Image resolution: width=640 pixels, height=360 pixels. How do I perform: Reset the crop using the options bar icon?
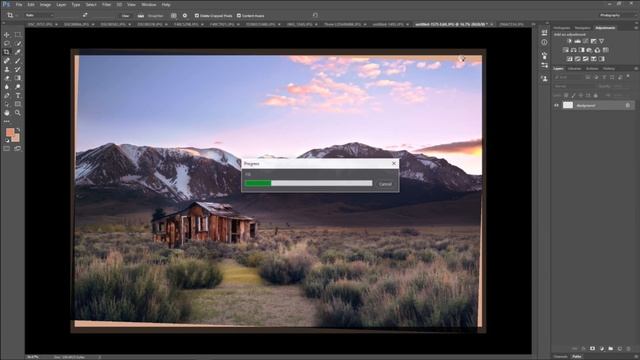[315, 16]
